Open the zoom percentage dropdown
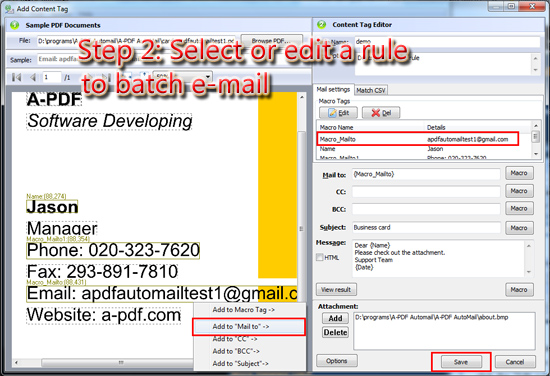550x376 pixels. tap(208, 76)
